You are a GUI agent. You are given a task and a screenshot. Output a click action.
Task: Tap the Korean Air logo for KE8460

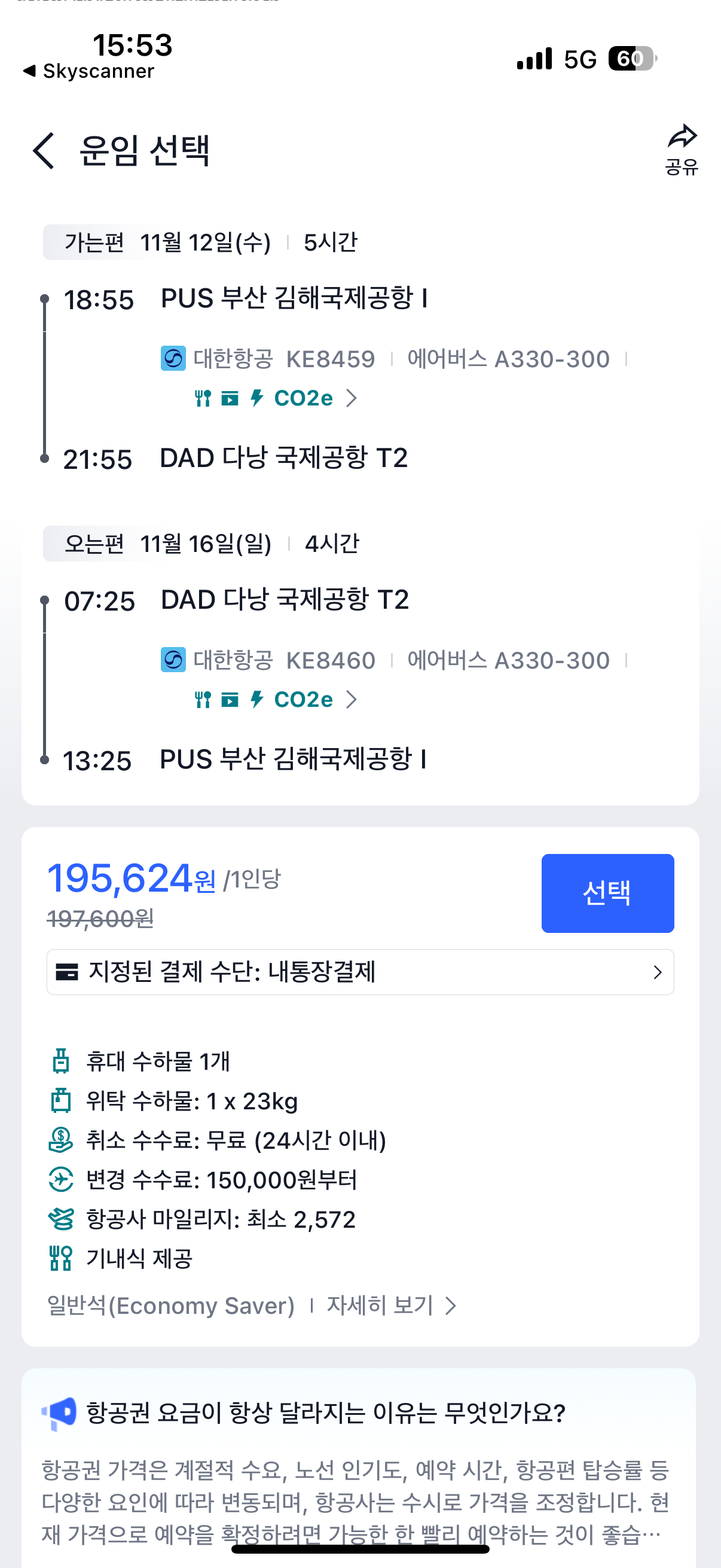point(173,660)
